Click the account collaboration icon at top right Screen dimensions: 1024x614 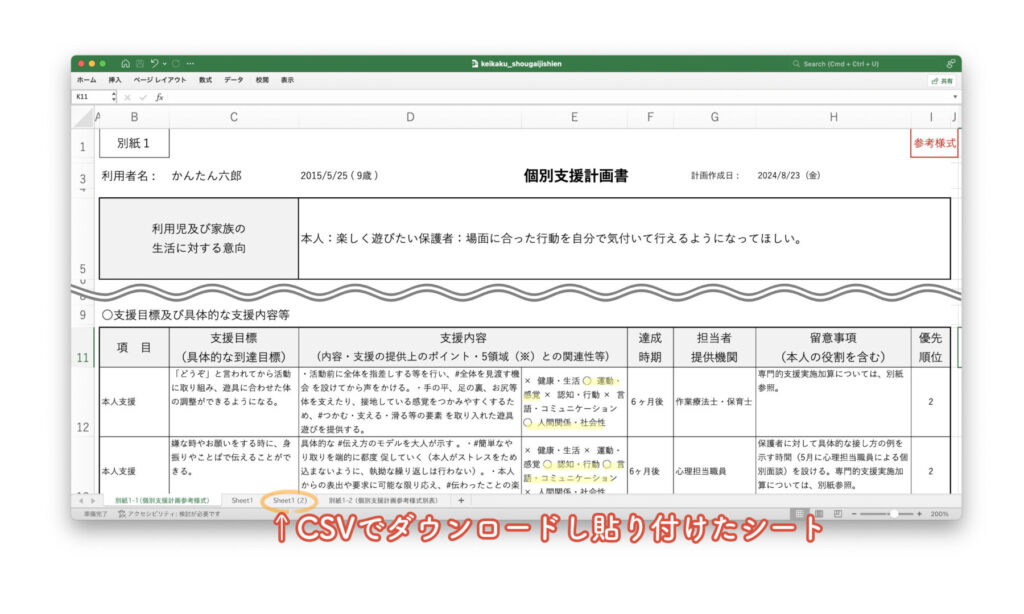click(950, 63)
